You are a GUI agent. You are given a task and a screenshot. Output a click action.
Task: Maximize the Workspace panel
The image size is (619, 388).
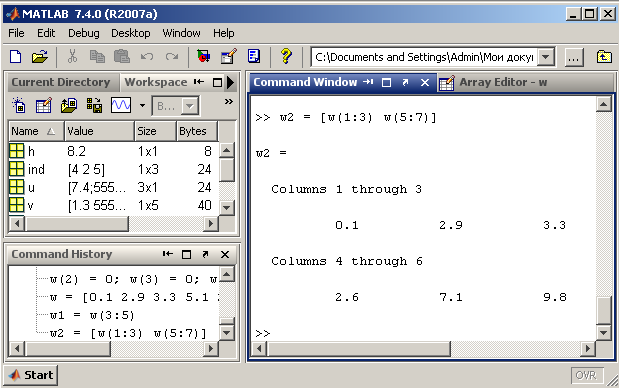[x=217, y=82]
